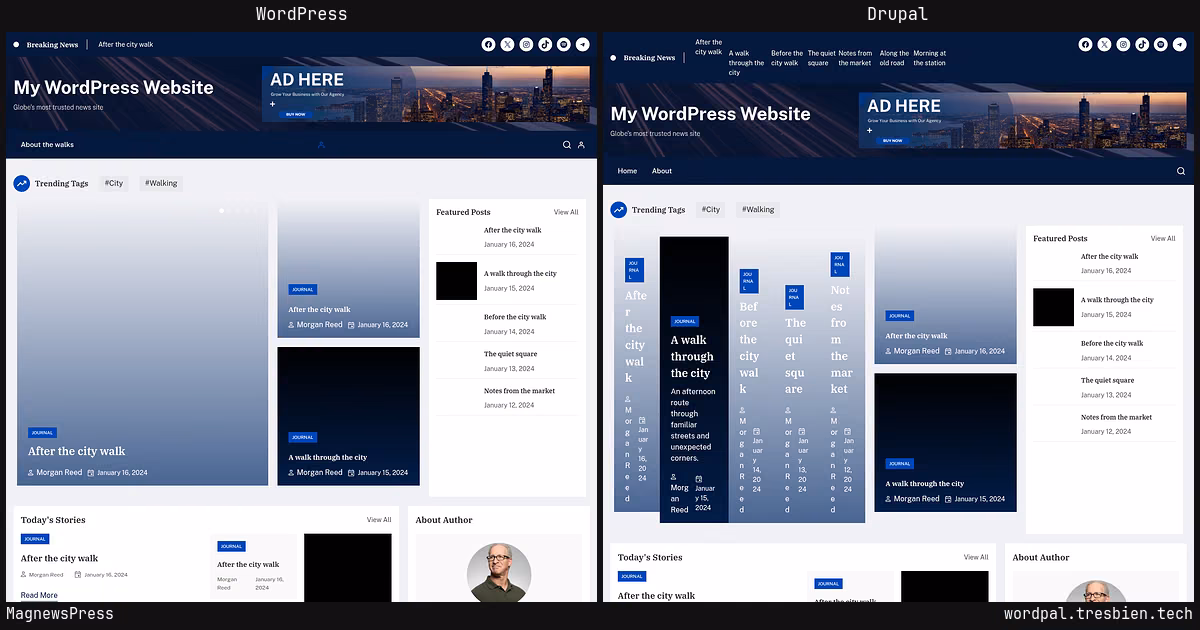
Task: Select the About menu item in Drupal
Action: (x=662, y=171)
